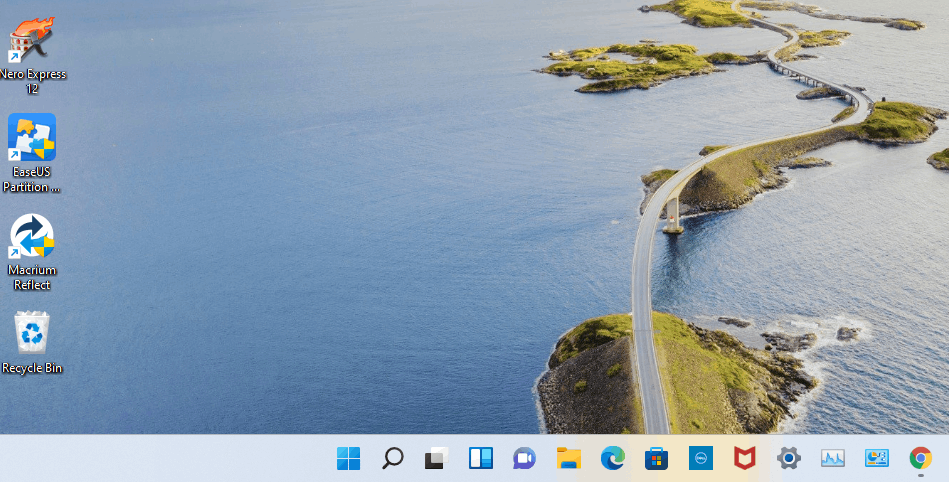The width and height of the screenshot is (949, 482).
Task: Open the Microsoft Store
Action: click(656, 459)
